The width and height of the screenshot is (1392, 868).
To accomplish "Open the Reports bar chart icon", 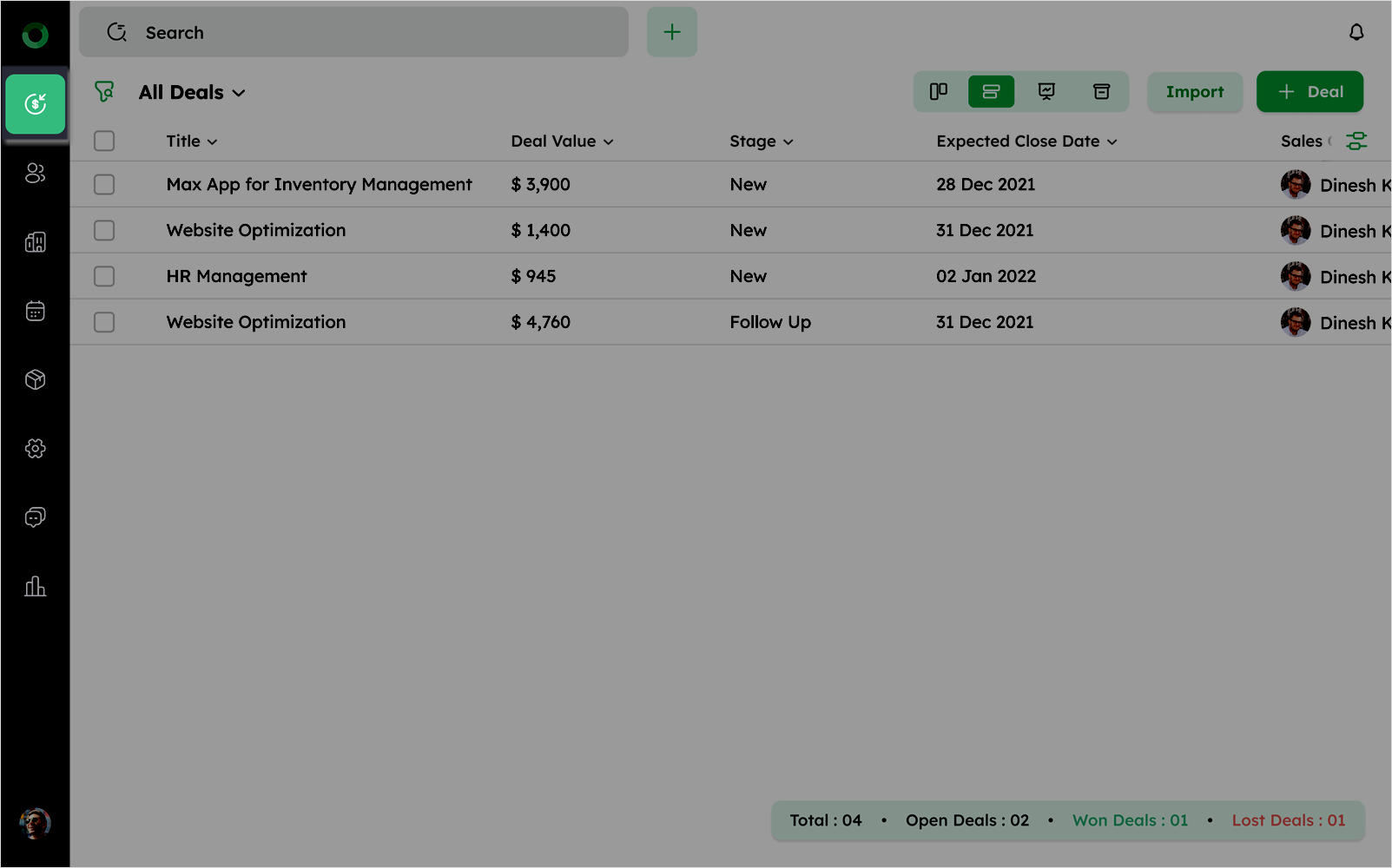I will pyautogui.click(x=35, y=587).
